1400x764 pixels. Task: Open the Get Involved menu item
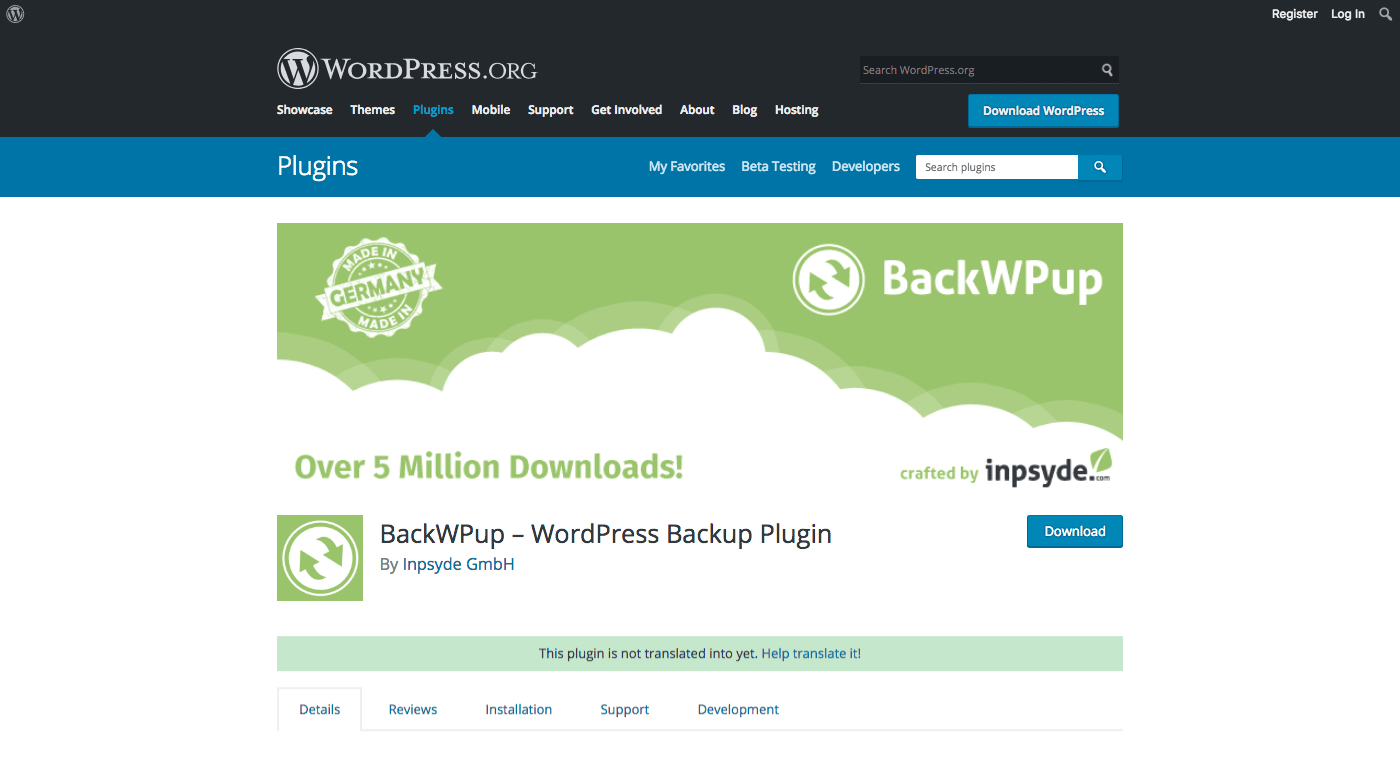627,110
